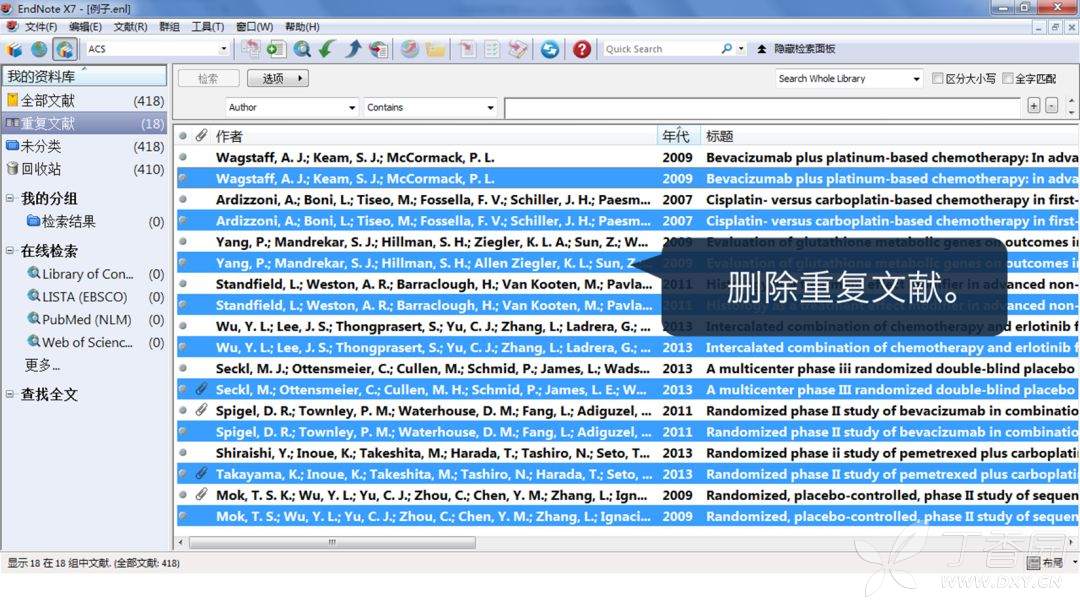
Task: Sort by the 年代 column header
Action: tap(678, 136)
